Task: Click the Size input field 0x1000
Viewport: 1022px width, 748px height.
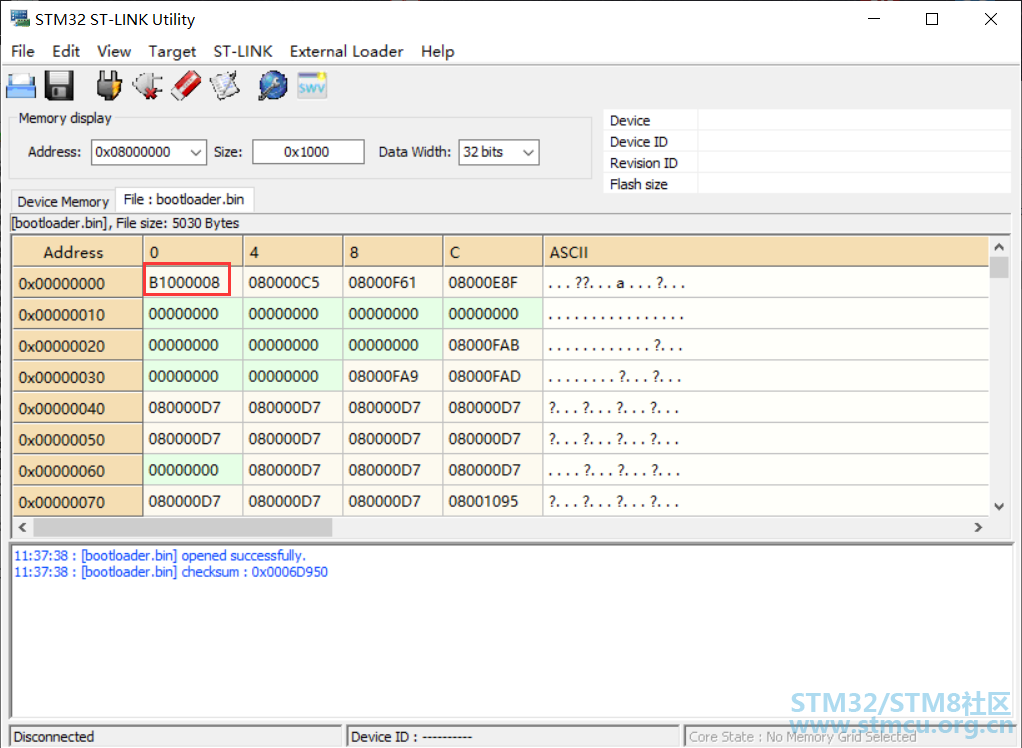Action: pos(308,152)
